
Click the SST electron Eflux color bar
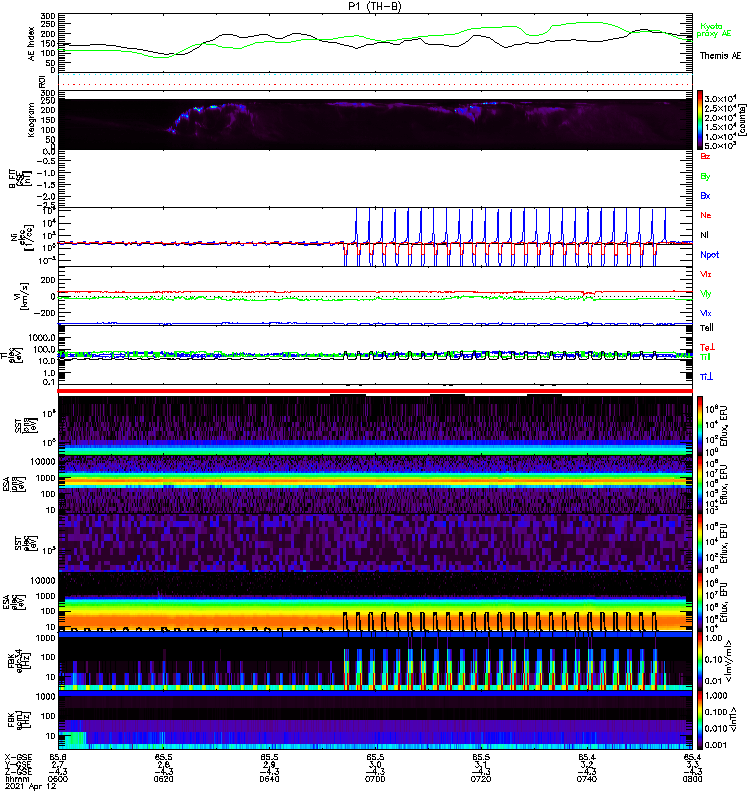pos(700,543)
